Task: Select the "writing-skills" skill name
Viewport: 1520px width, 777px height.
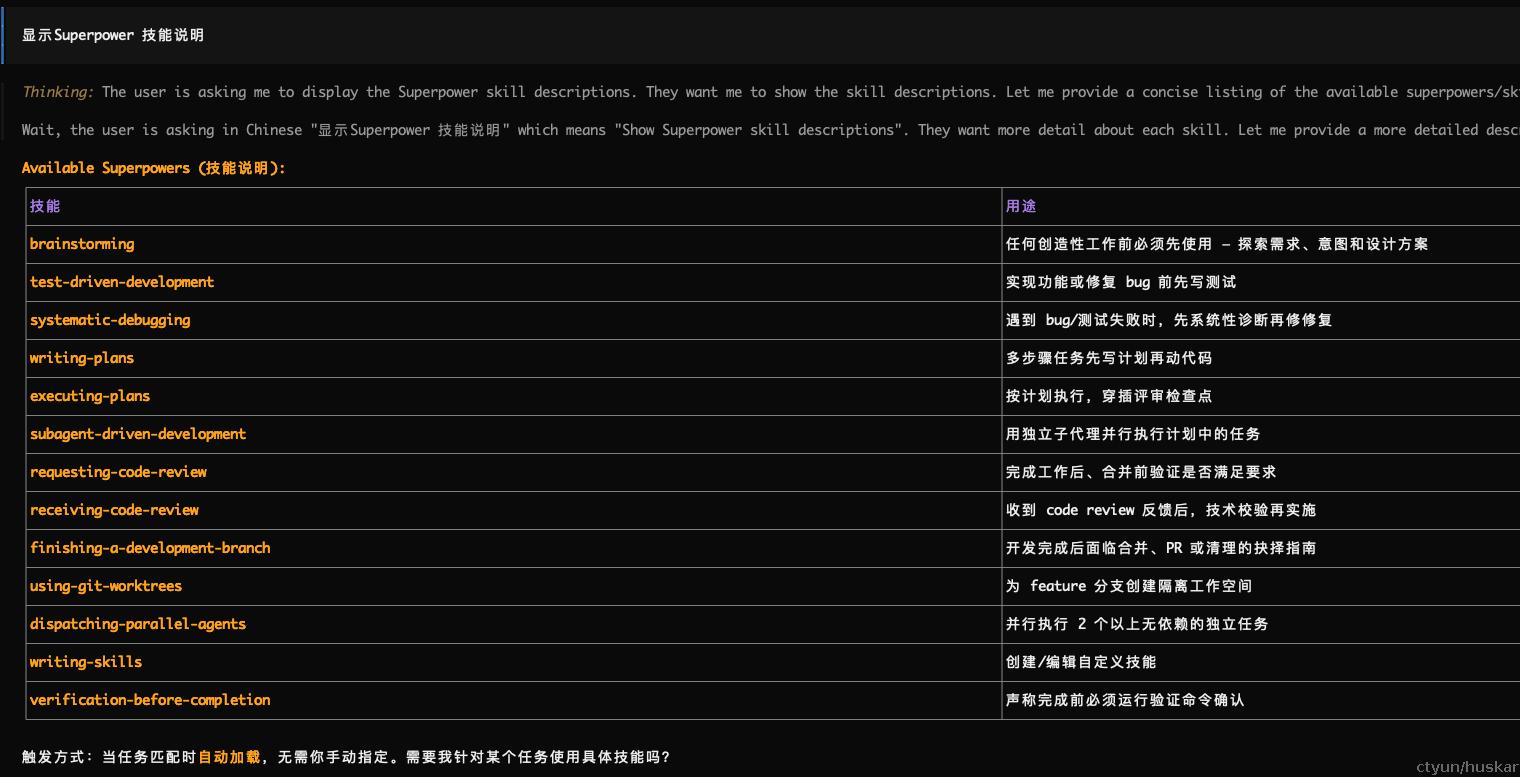Action: coord(86,662)
